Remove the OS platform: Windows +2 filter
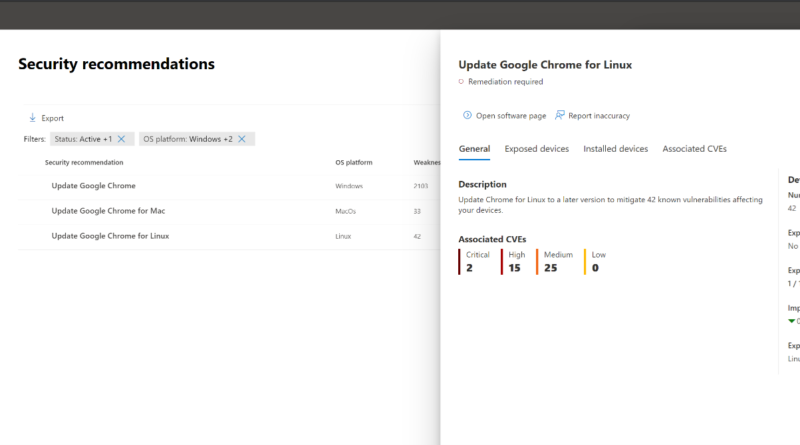The image size is (800, 445). tap(242, 139)
